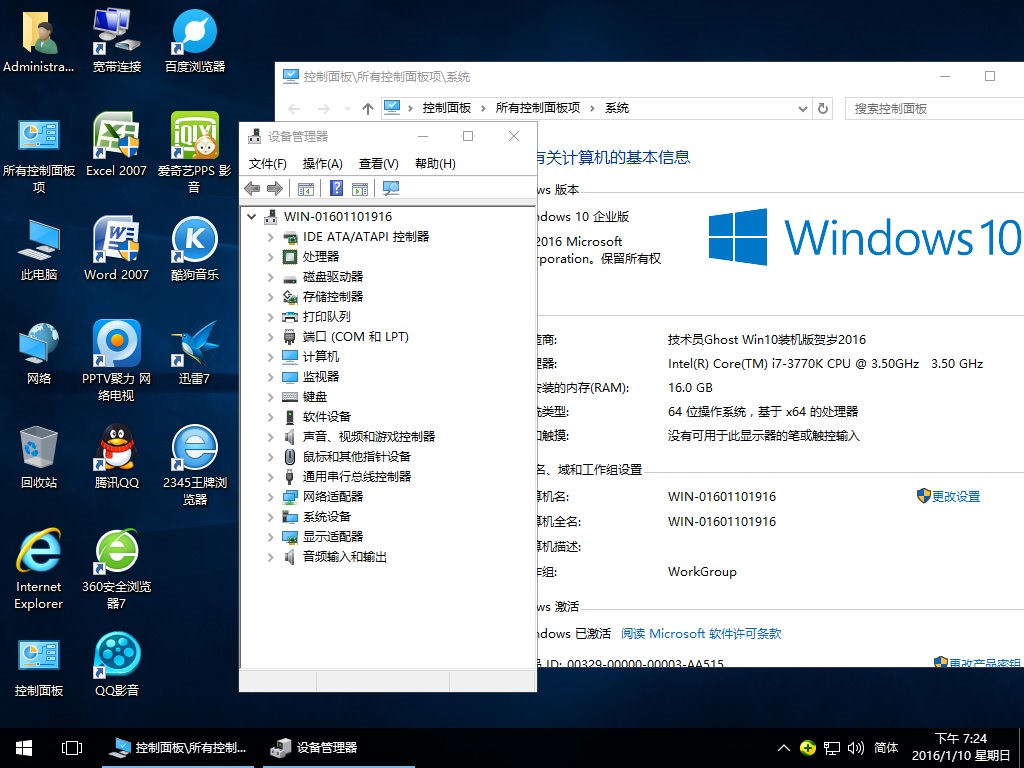Open the 360安全浏览器7 desktop icon
Screen dimensions: 1024x768
point(116,569)
